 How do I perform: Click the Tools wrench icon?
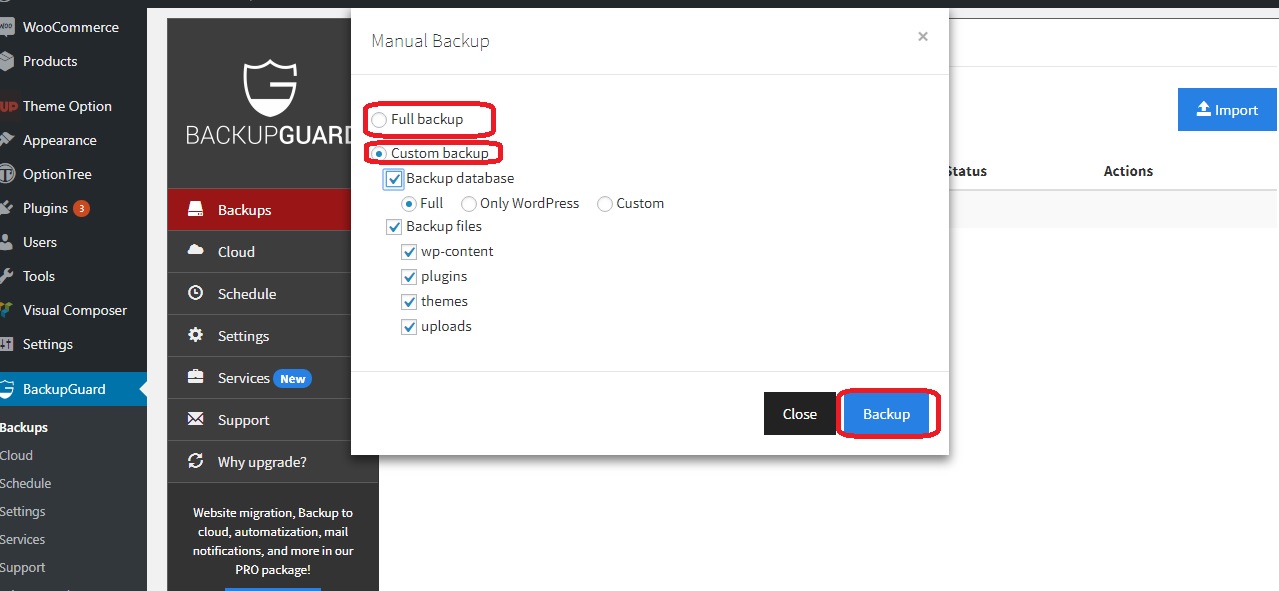7,276
